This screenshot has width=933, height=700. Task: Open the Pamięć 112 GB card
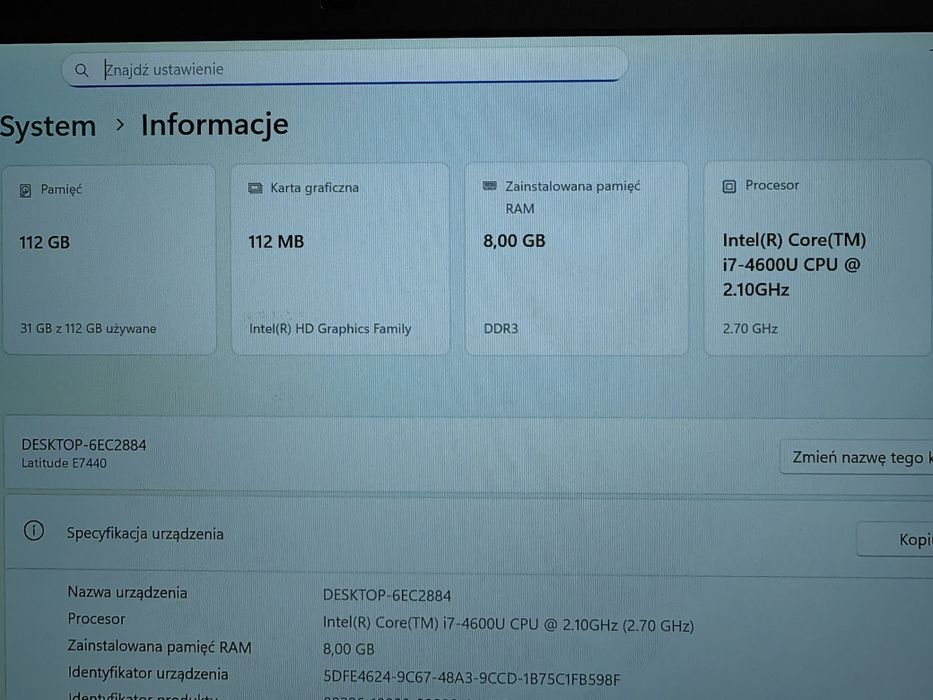pos(109,260)
